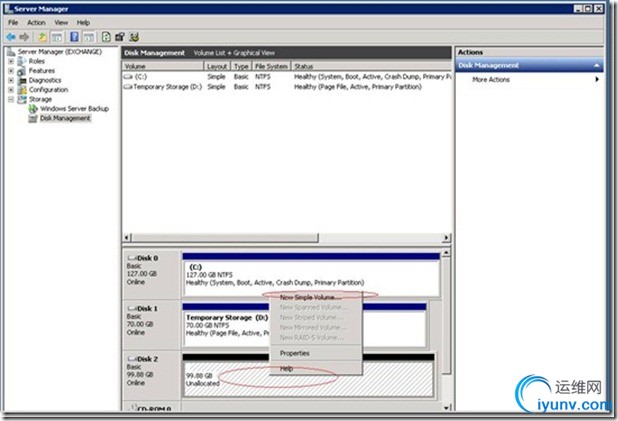This screenshot has height=421, width=618.
Task: Click the black Settings toolbar icon
Action: tap(120, 37)
